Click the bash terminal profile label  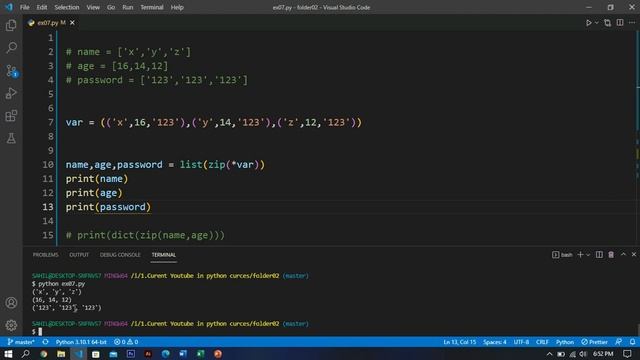point(562,255)
